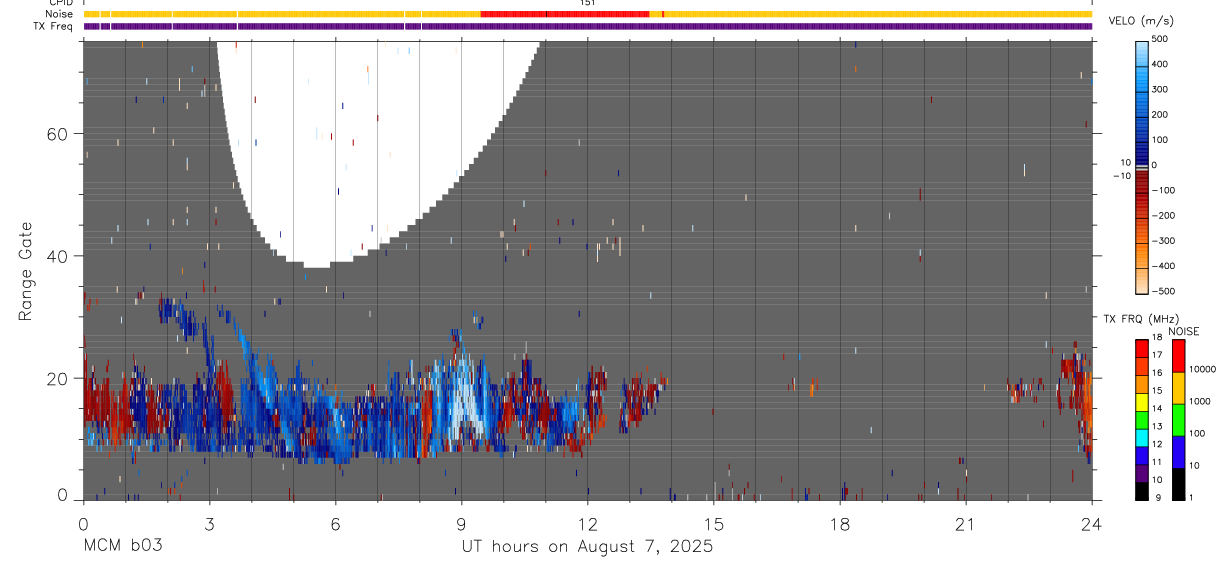Click the '20' tick label on the Range Gate axis
1228x567 pixels.
pos(60,378)
